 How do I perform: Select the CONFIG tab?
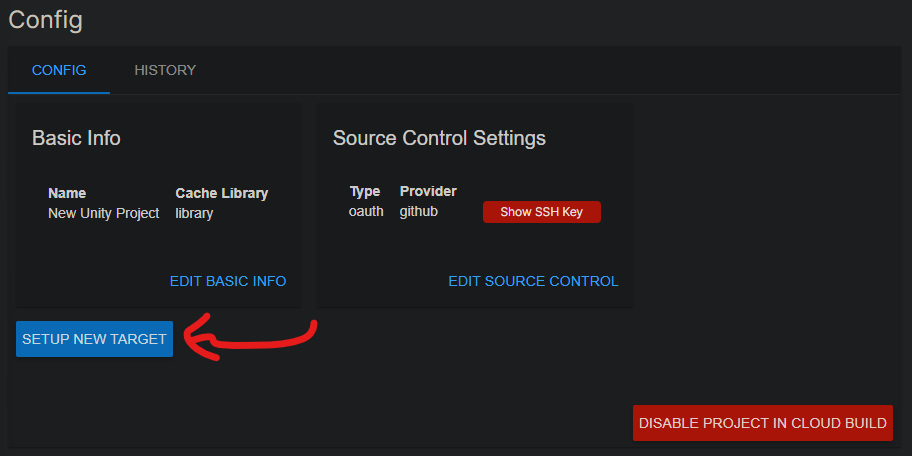point(59,70)
